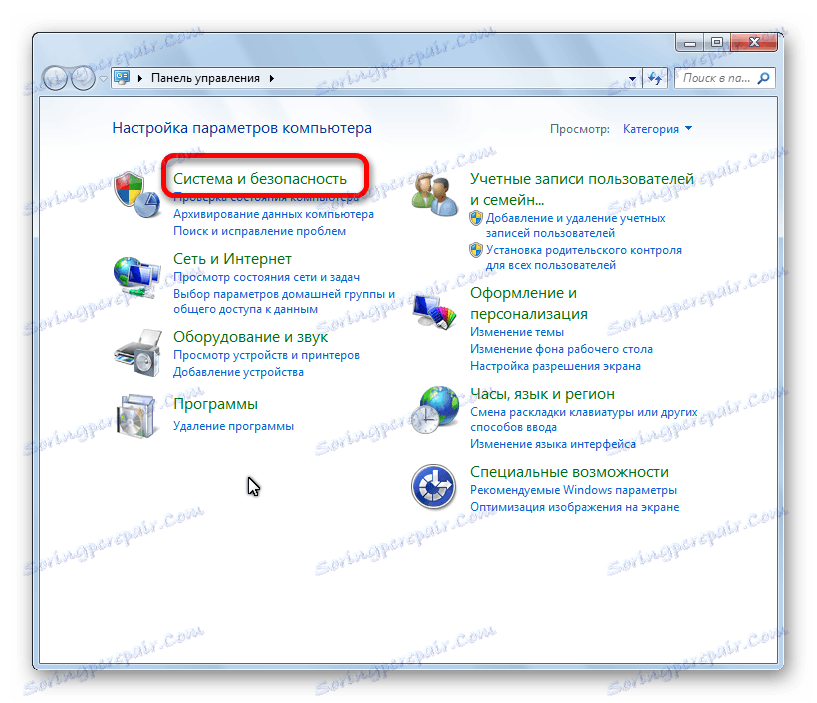817x703 pixels.
Task: Click the Back navigation arrow button
Action: [55, 78]
